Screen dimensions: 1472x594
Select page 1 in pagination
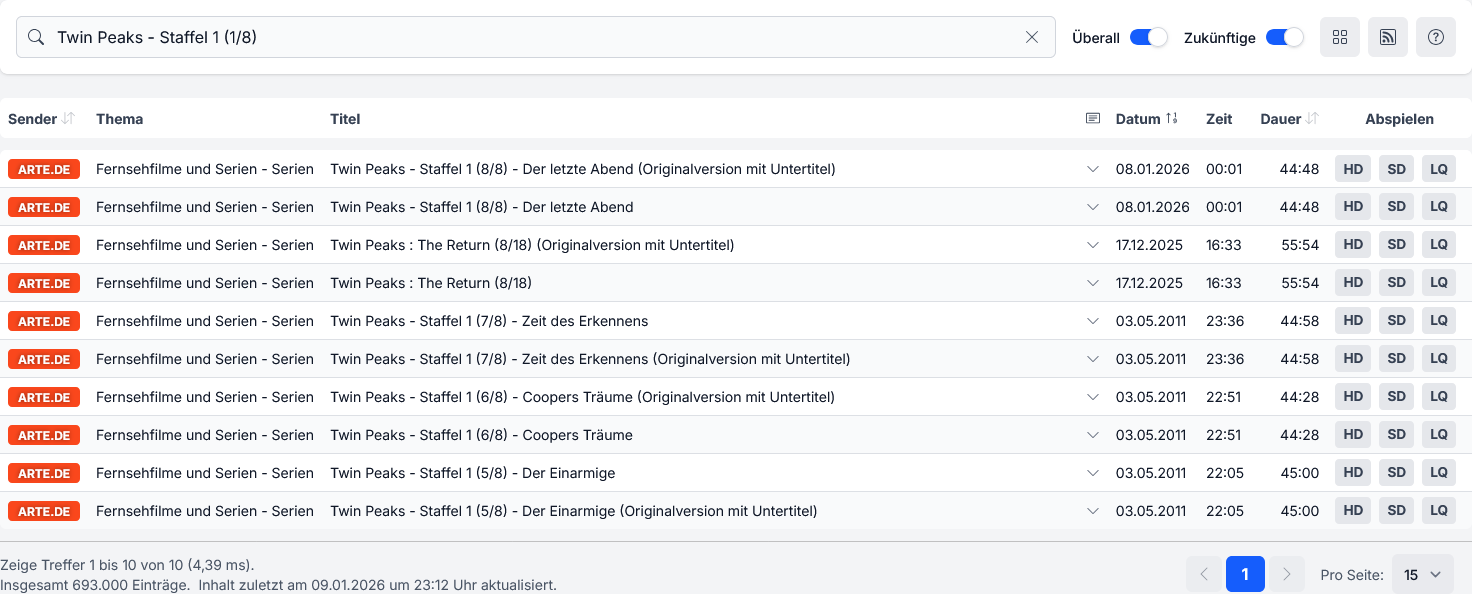1245,574
